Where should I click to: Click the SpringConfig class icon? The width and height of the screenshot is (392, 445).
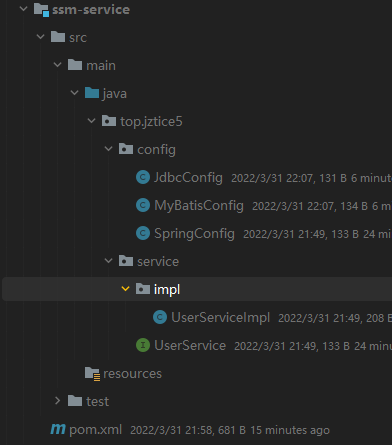pyautogui.click(x=143, y=233)
